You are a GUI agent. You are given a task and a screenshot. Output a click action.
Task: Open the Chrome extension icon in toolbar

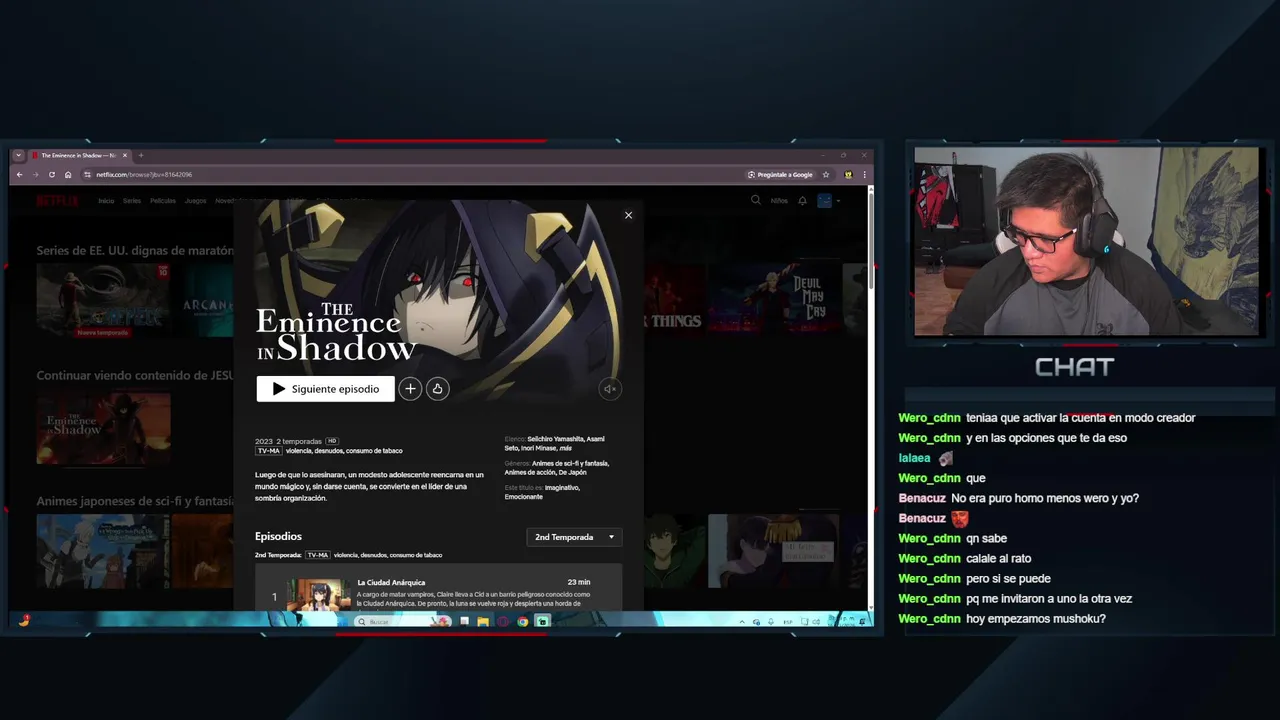[848, 174]
